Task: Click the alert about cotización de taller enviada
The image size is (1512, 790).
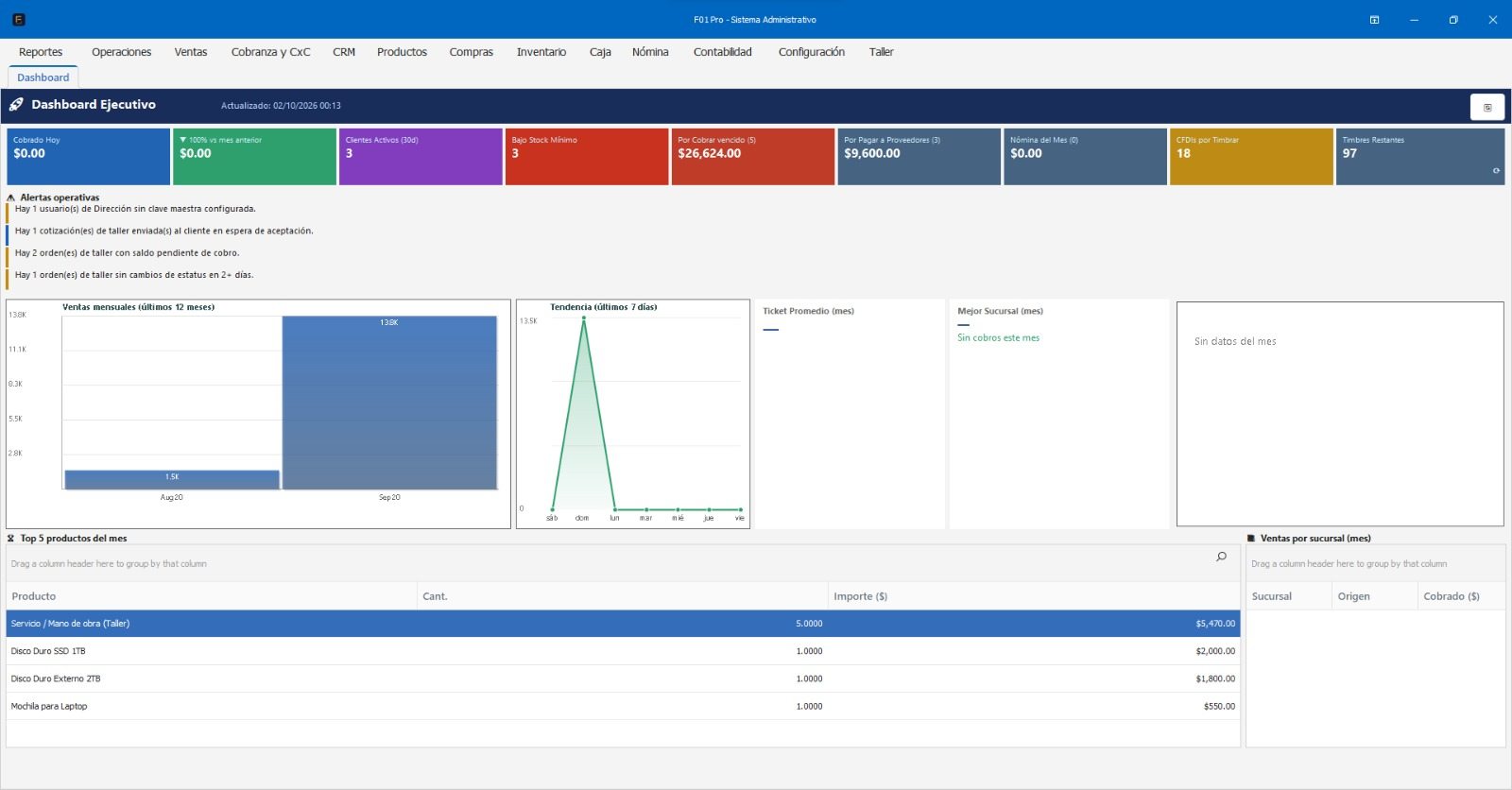Action: coord(163,231)
